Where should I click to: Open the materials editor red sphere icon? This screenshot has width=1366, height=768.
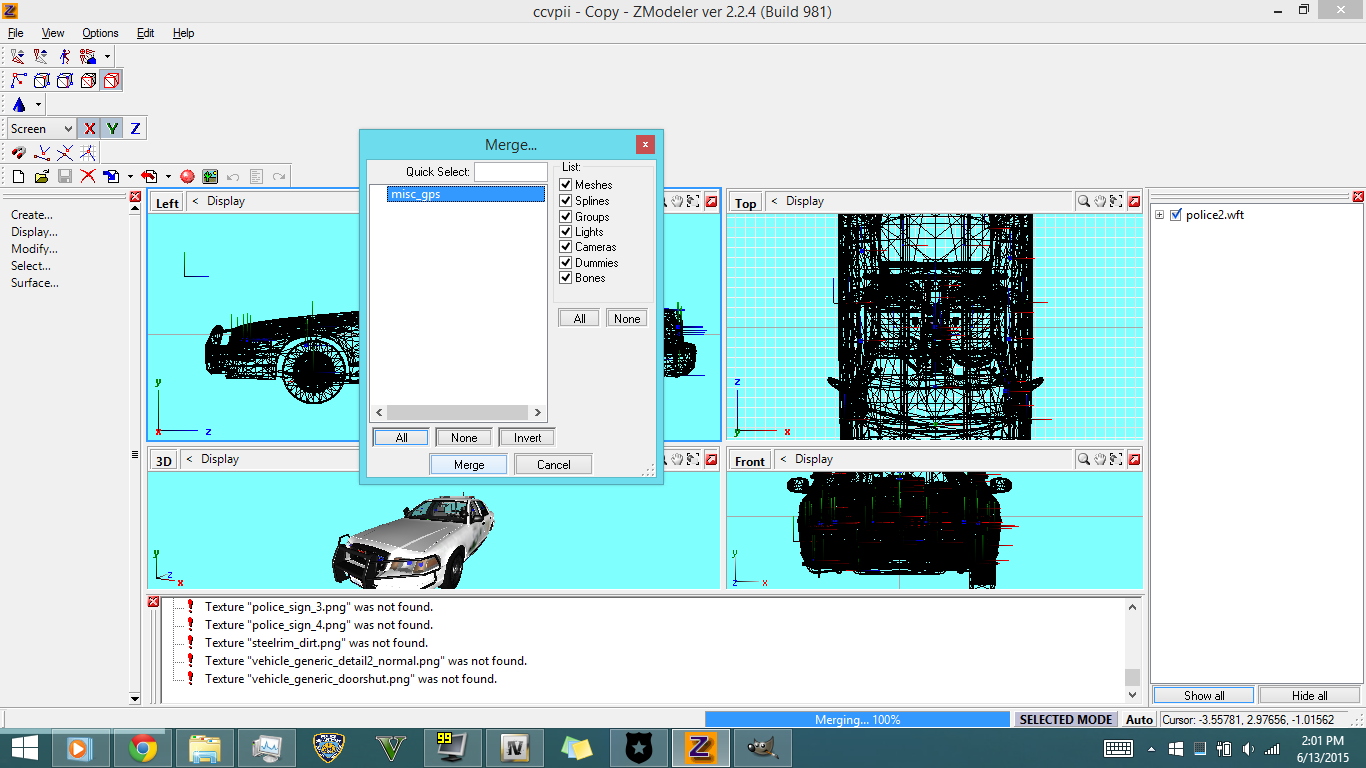[x=187, y=177]
